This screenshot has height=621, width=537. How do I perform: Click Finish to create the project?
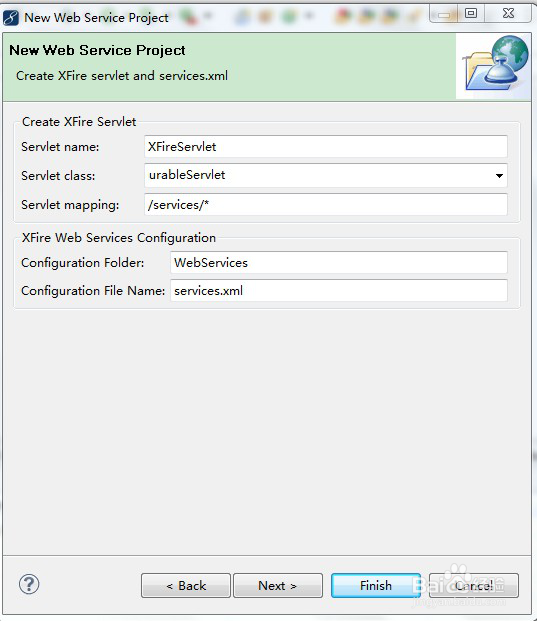click(x=376, y=585)
